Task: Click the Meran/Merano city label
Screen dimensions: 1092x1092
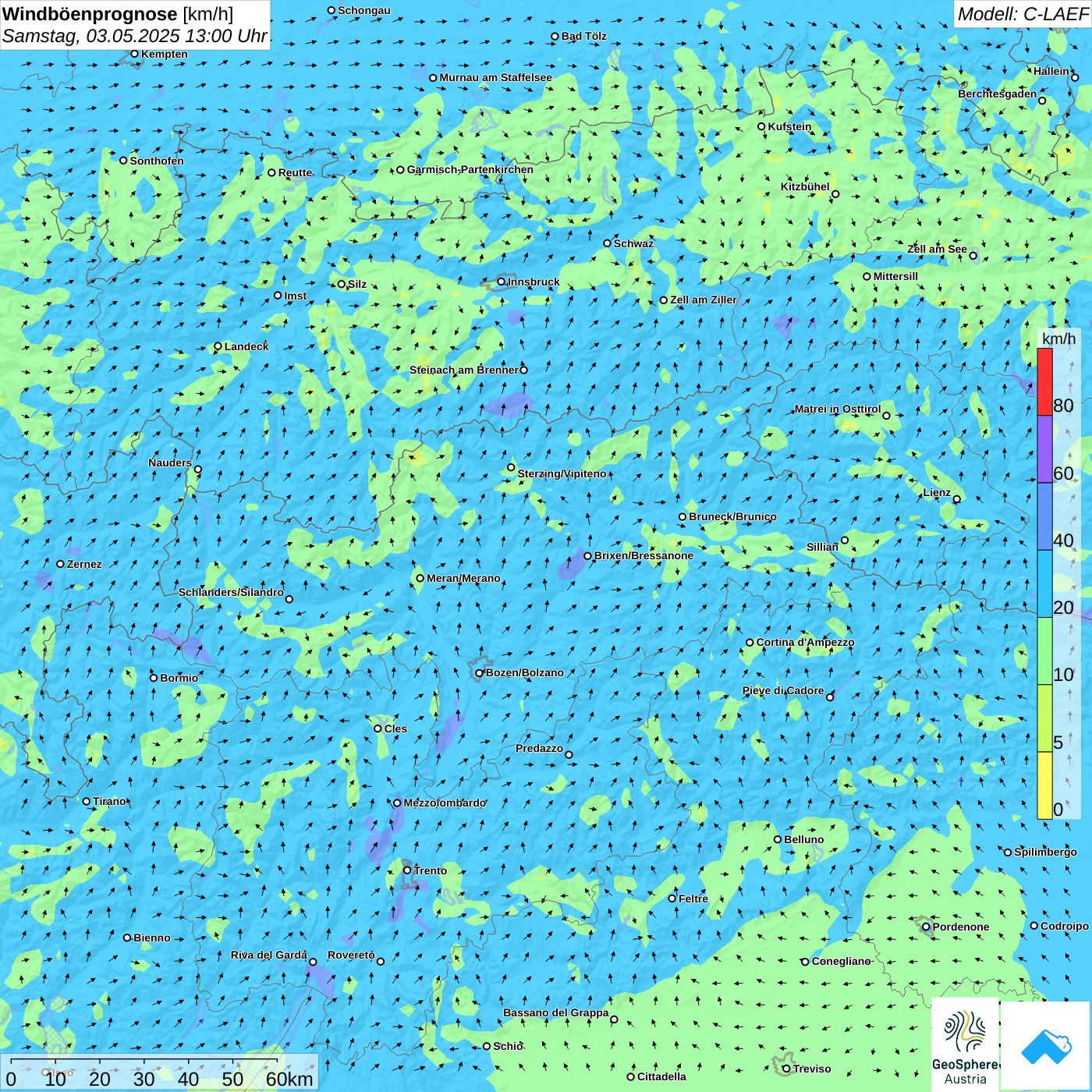Action: 463,578
